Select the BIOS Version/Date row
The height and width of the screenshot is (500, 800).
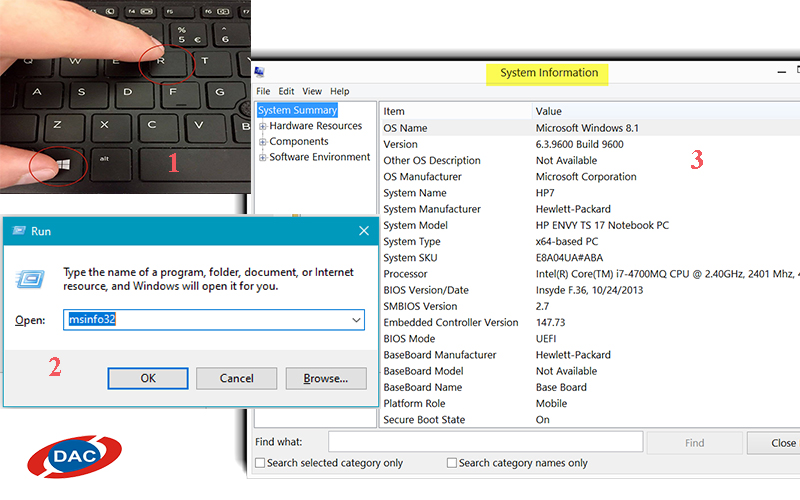click(x=590, y=290)
